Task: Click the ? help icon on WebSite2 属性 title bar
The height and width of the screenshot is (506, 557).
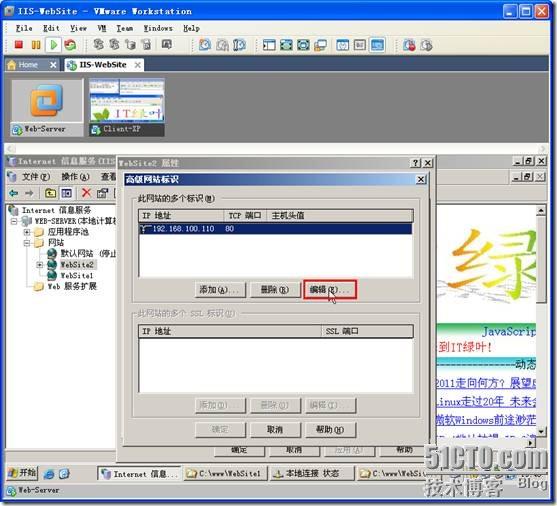Action: click(415, 163)
